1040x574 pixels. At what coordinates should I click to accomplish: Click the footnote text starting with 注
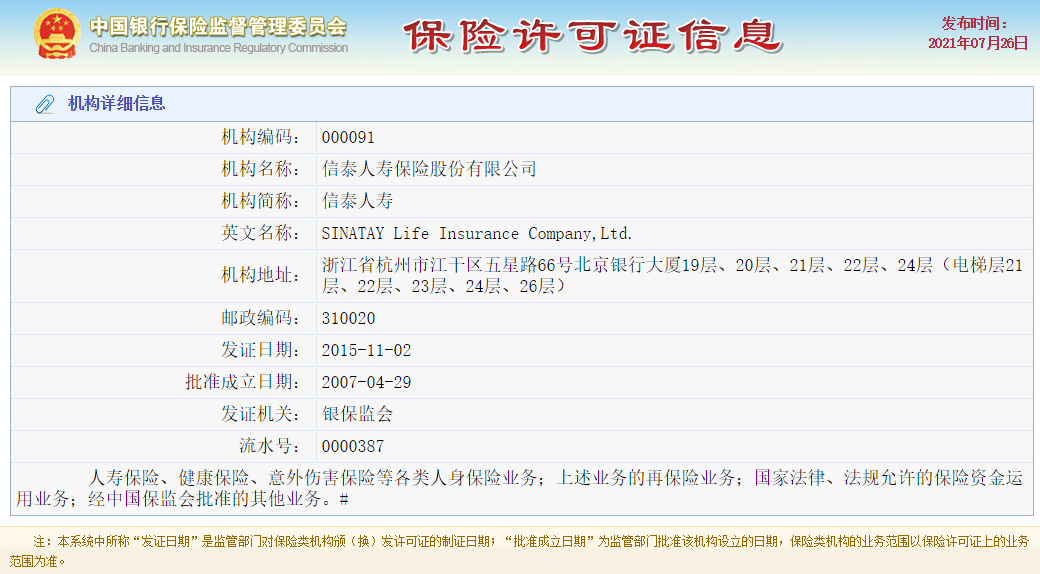point(520,551)
